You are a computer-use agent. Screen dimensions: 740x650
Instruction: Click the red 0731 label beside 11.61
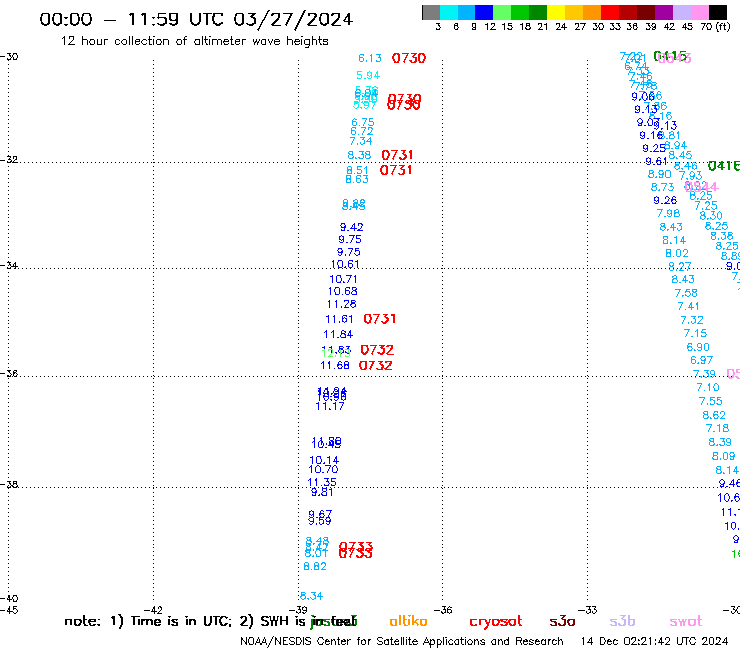379,319
